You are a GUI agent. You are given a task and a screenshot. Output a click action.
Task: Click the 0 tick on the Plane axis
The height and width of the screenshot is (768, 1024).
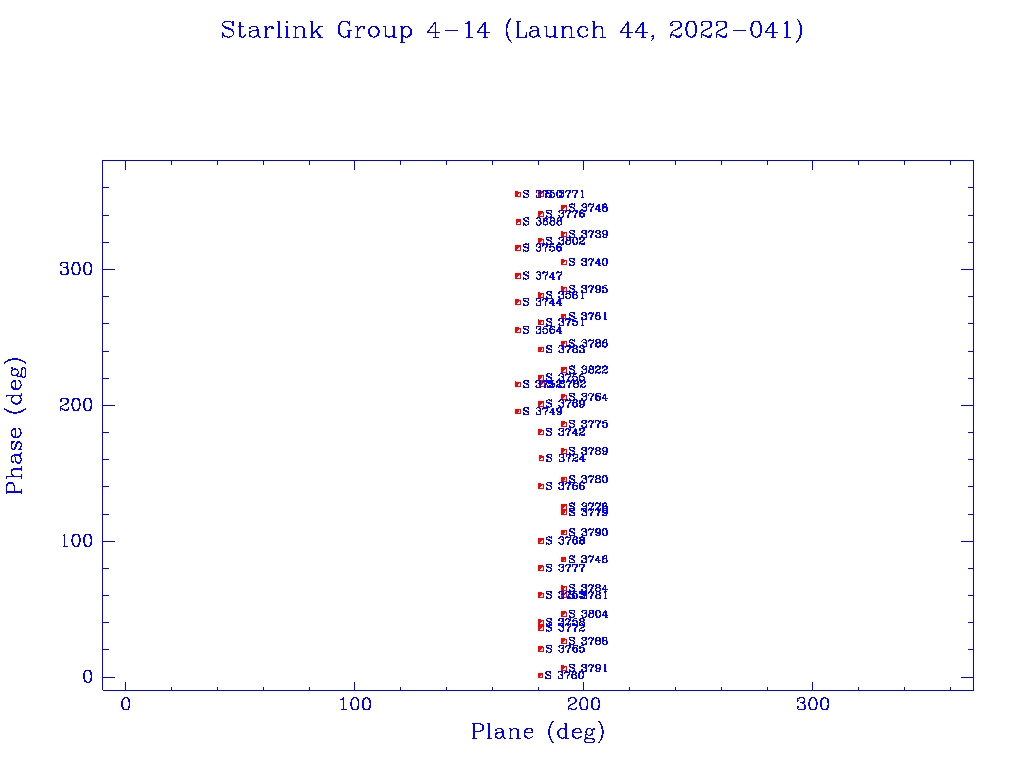pyautogui.click(x=125, y=704)
